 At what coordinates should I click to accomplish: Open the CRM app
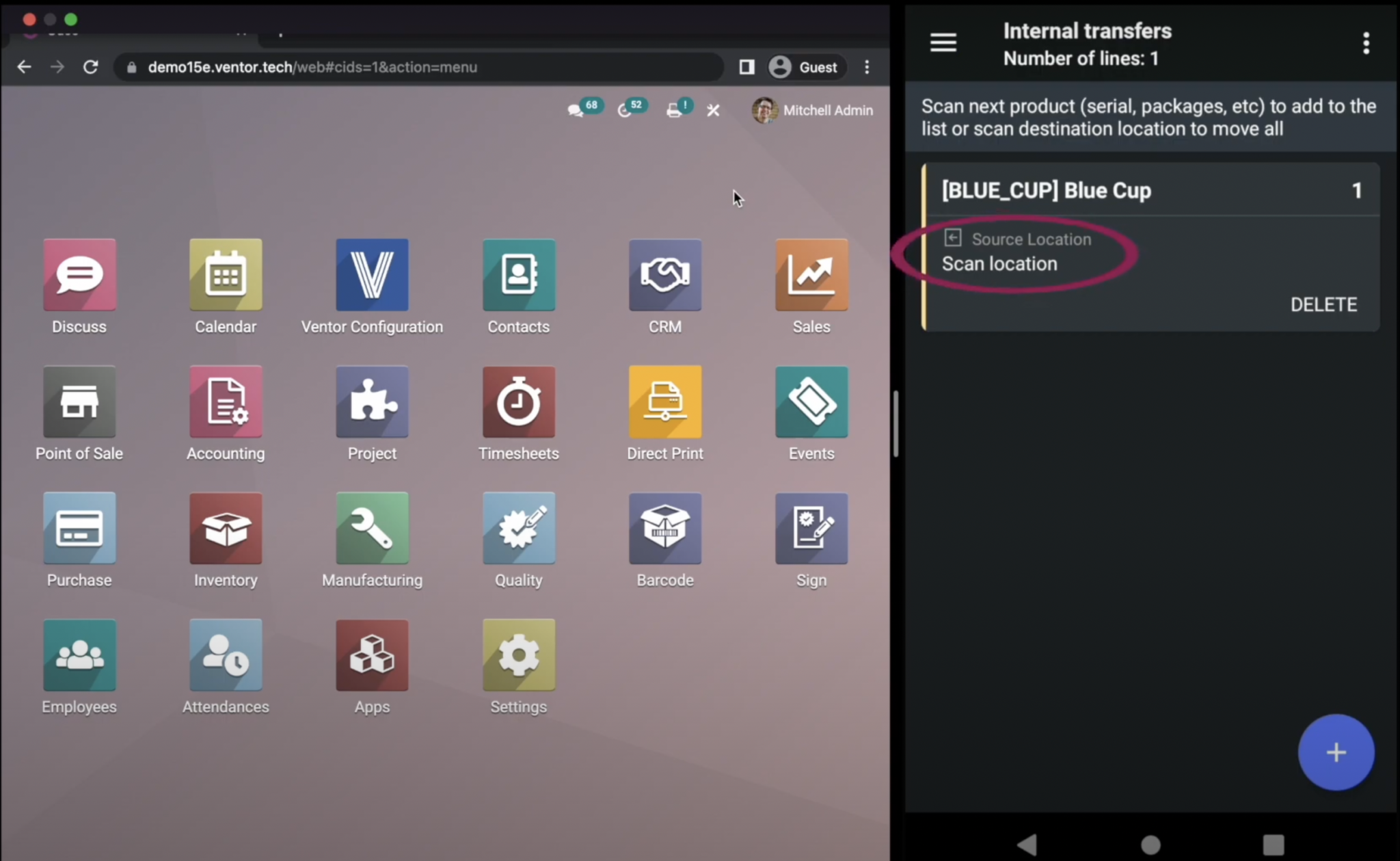point(665,274)
